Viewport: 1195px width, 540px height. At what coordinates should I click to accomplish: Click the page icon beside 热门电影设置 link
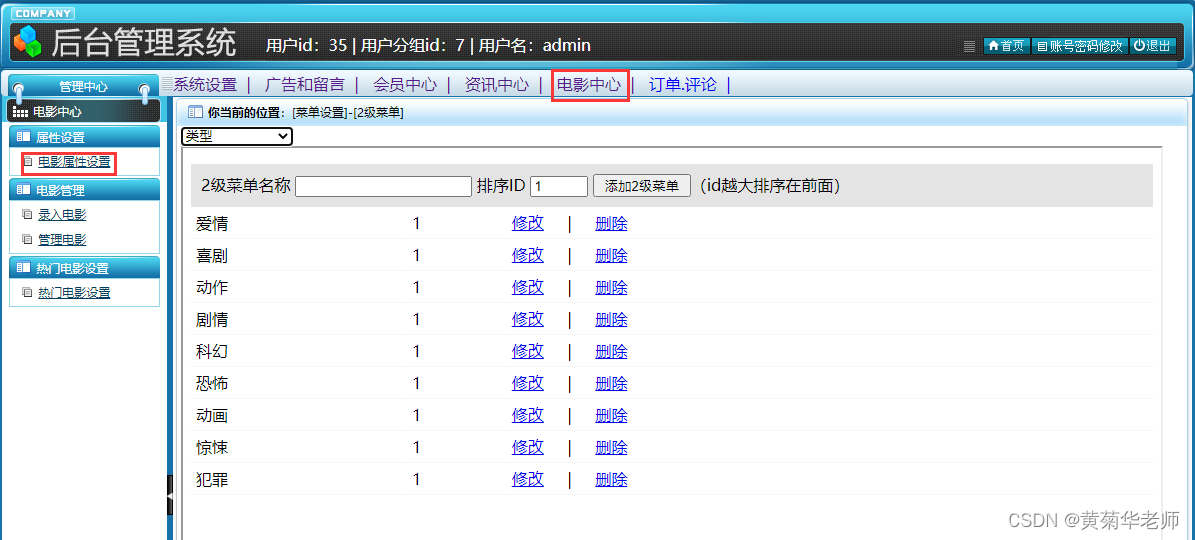[28, 292]
